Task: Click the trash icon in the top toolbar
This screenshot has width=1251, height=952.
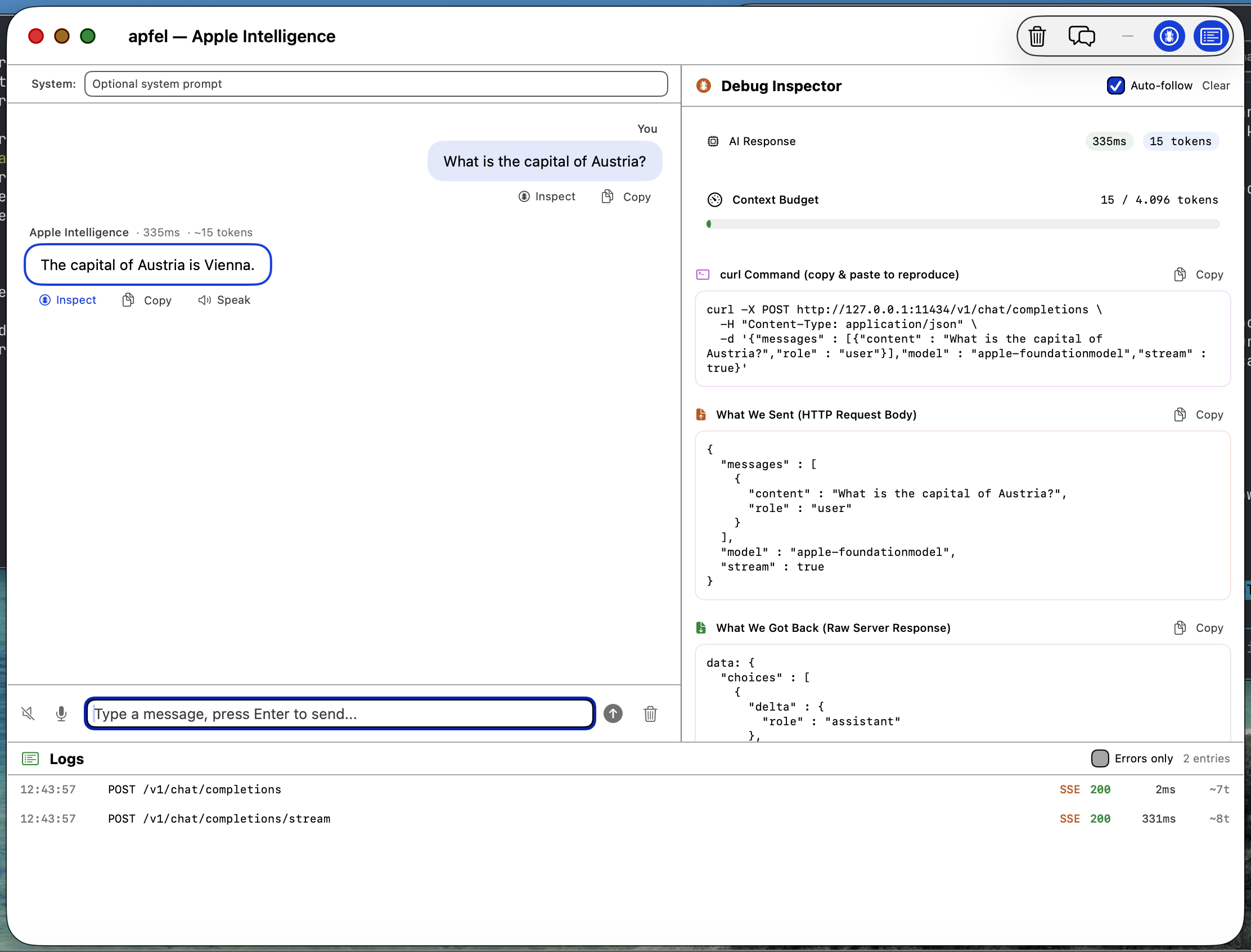Action: pos(1037,35)
